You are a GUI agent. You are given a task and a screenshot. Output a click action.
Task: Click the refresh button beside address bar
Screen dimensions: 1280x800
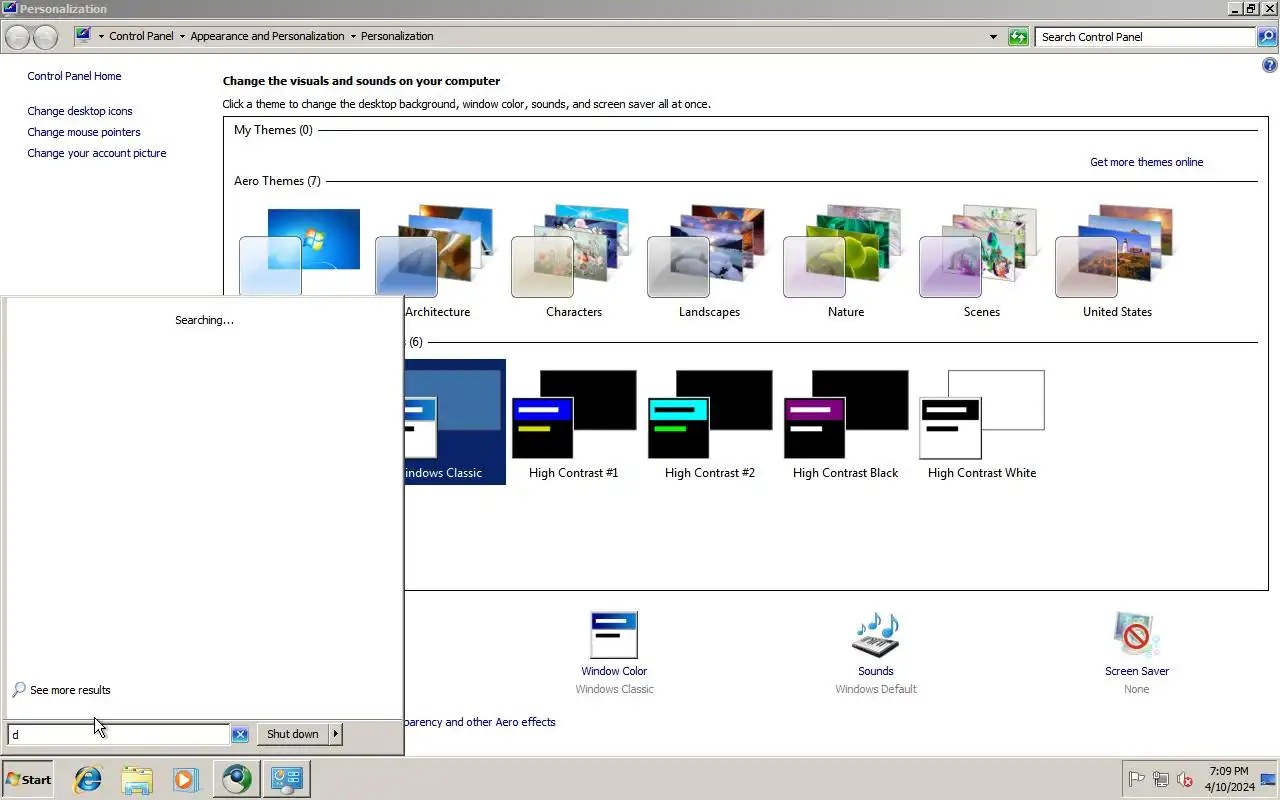(x=1018, y=37)
